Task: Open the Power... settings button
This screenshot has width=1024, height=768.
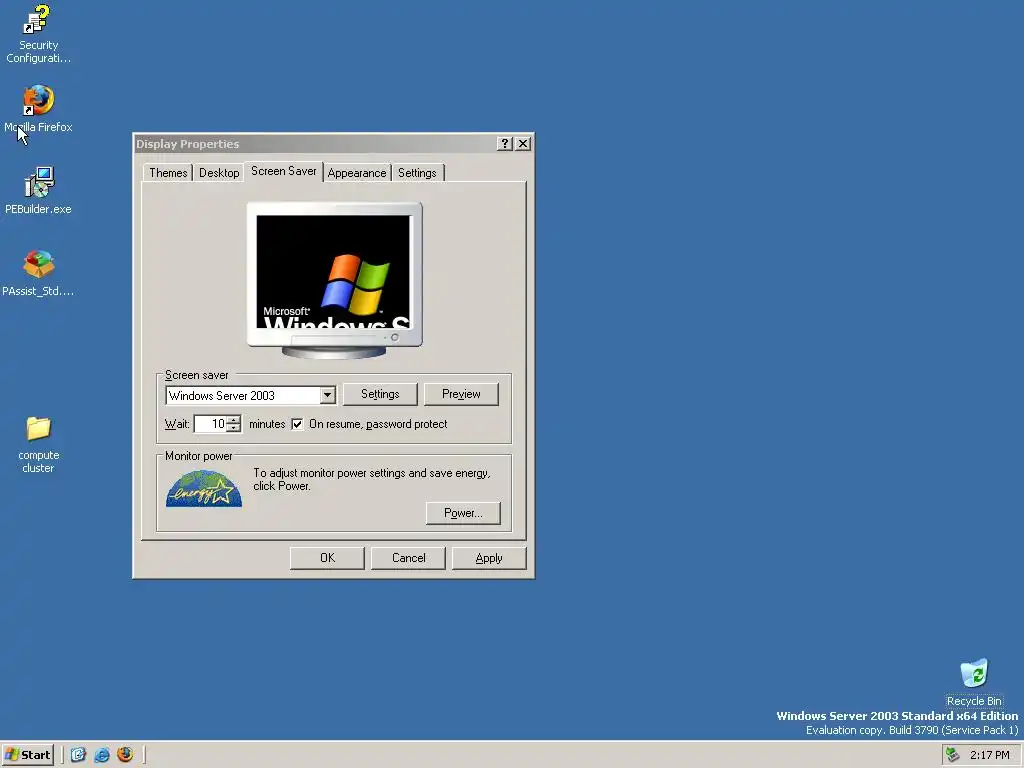Action: (463, 513)
